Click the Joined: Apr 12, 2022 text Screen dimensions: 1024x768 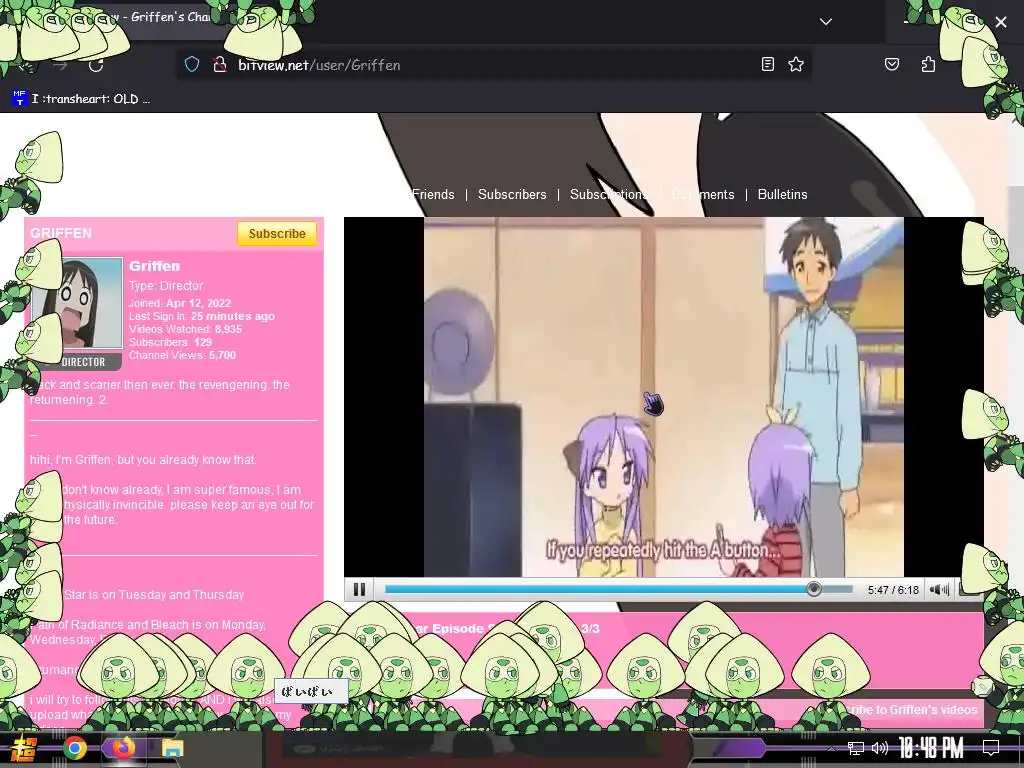pos(180,303)
